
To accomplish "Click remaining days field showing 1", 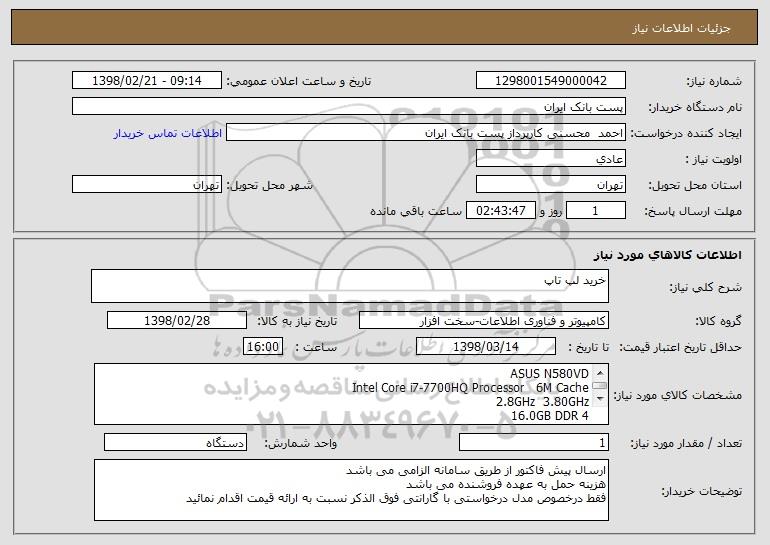I will pyautogui.click(x=596, y=211).
